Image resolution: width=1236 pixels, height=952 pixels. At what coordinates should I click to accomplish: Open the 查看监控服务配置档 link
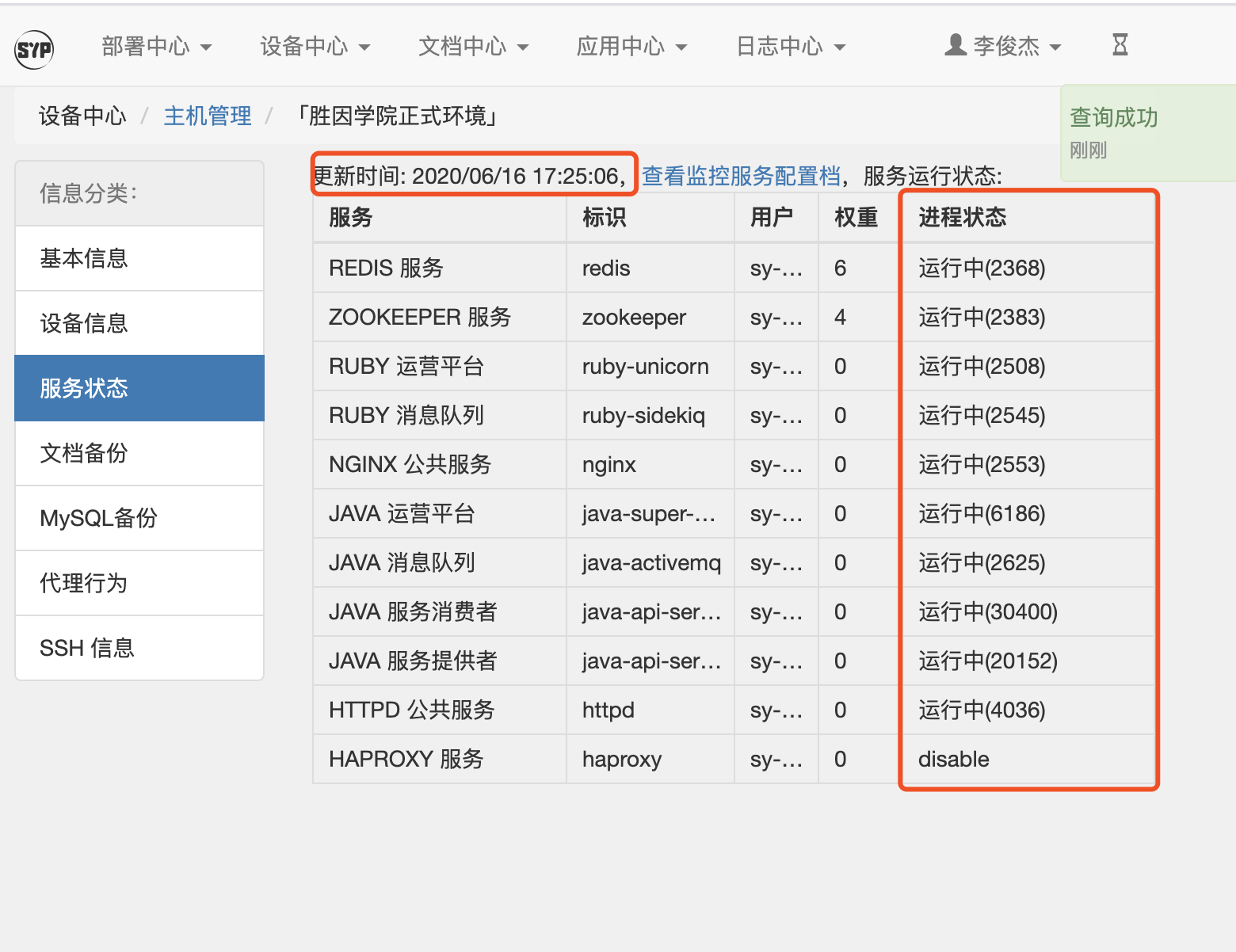[741, 176]
